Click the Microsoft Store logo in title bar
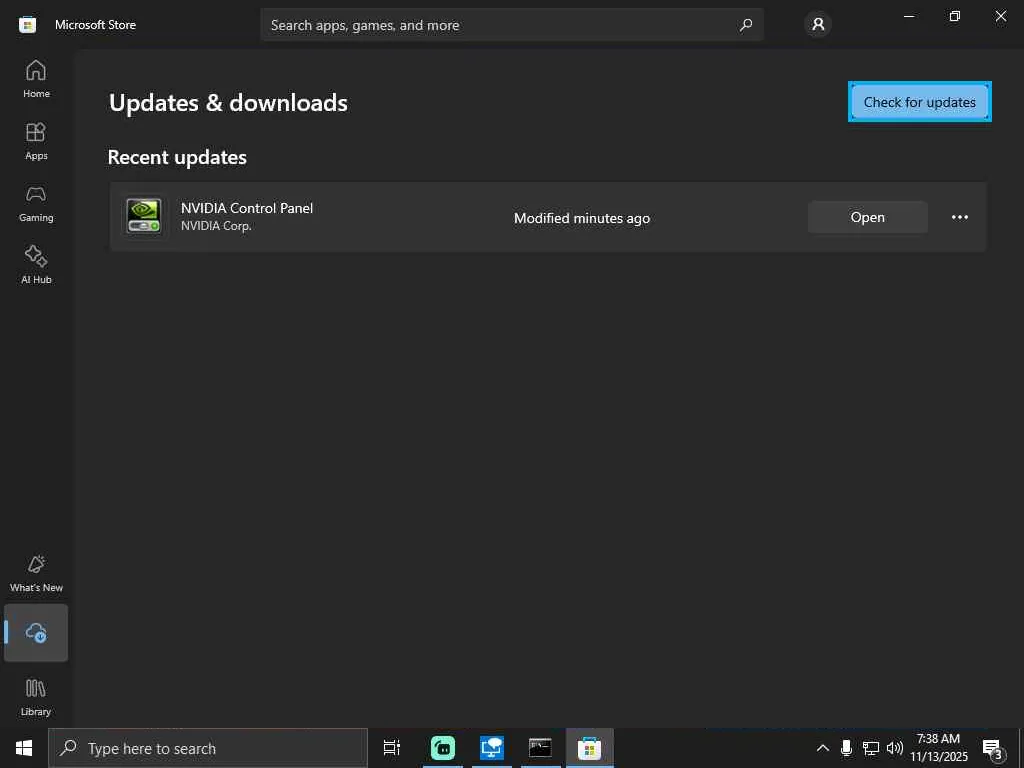Image resolution: width=1024 pixels, height=768 pixels. pyautogui.click(x=27, y=25)
